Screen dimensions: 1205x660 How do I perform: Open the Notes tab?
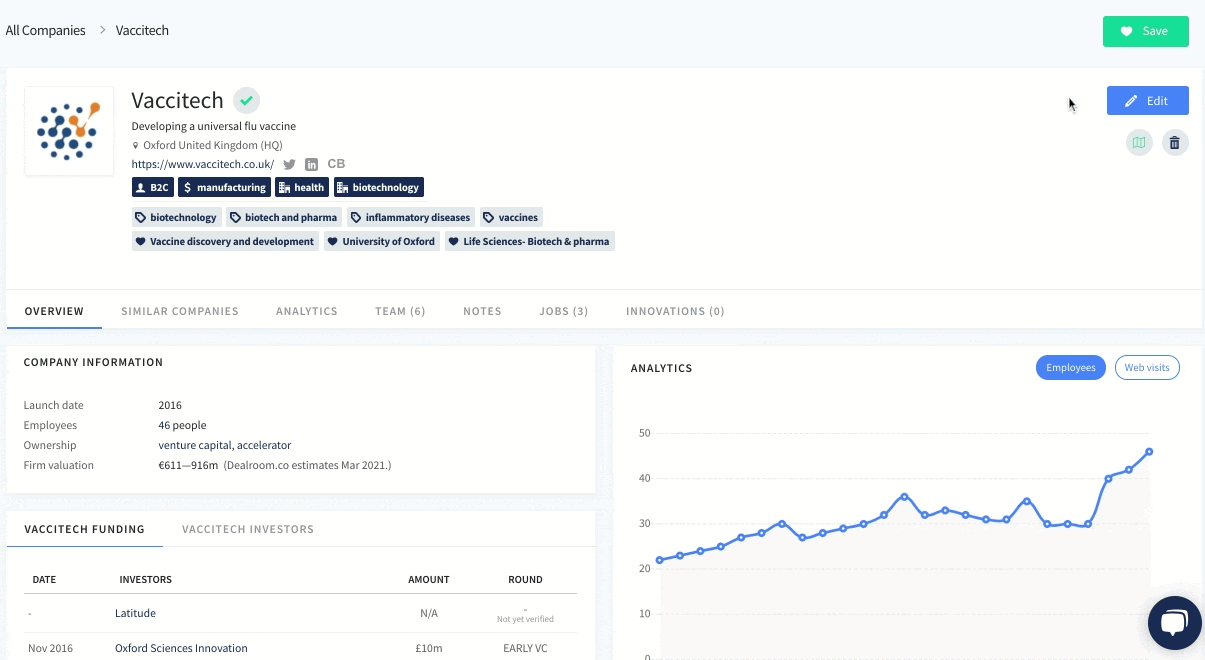[482, 311]
